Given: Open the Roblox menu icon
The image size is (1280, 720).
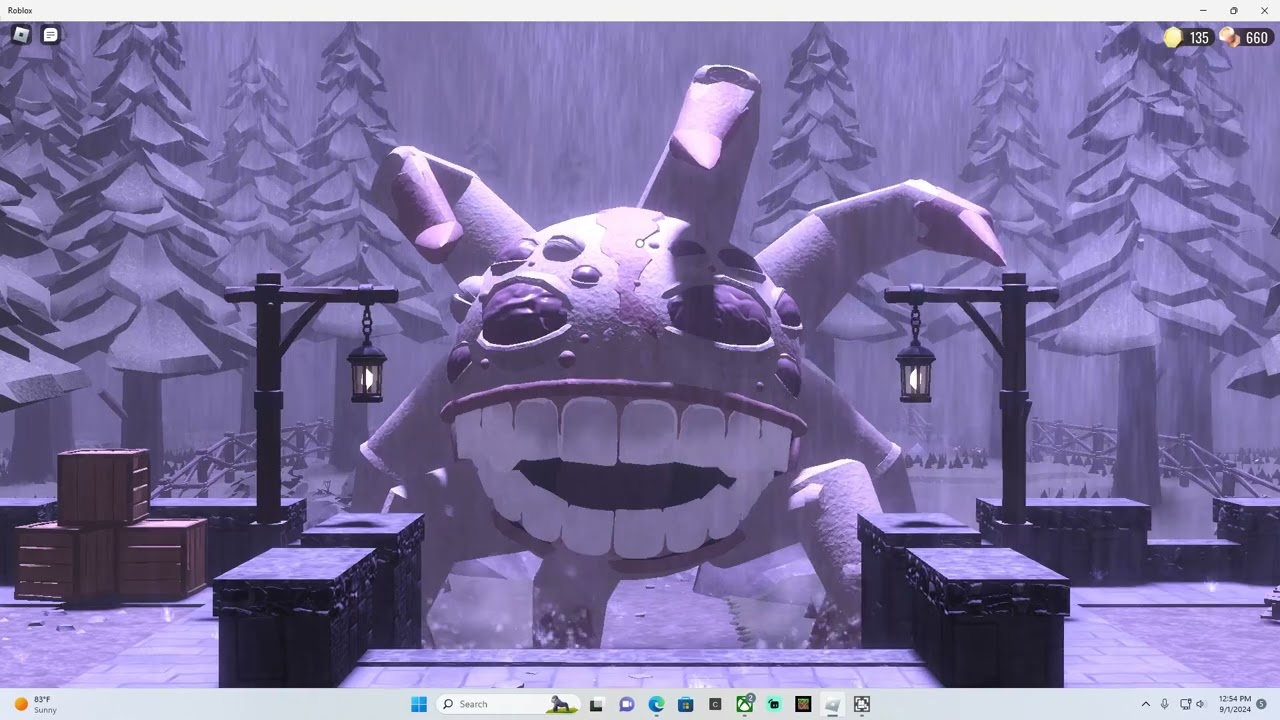Looking at the screenshot, I should (x=21, y=35).
